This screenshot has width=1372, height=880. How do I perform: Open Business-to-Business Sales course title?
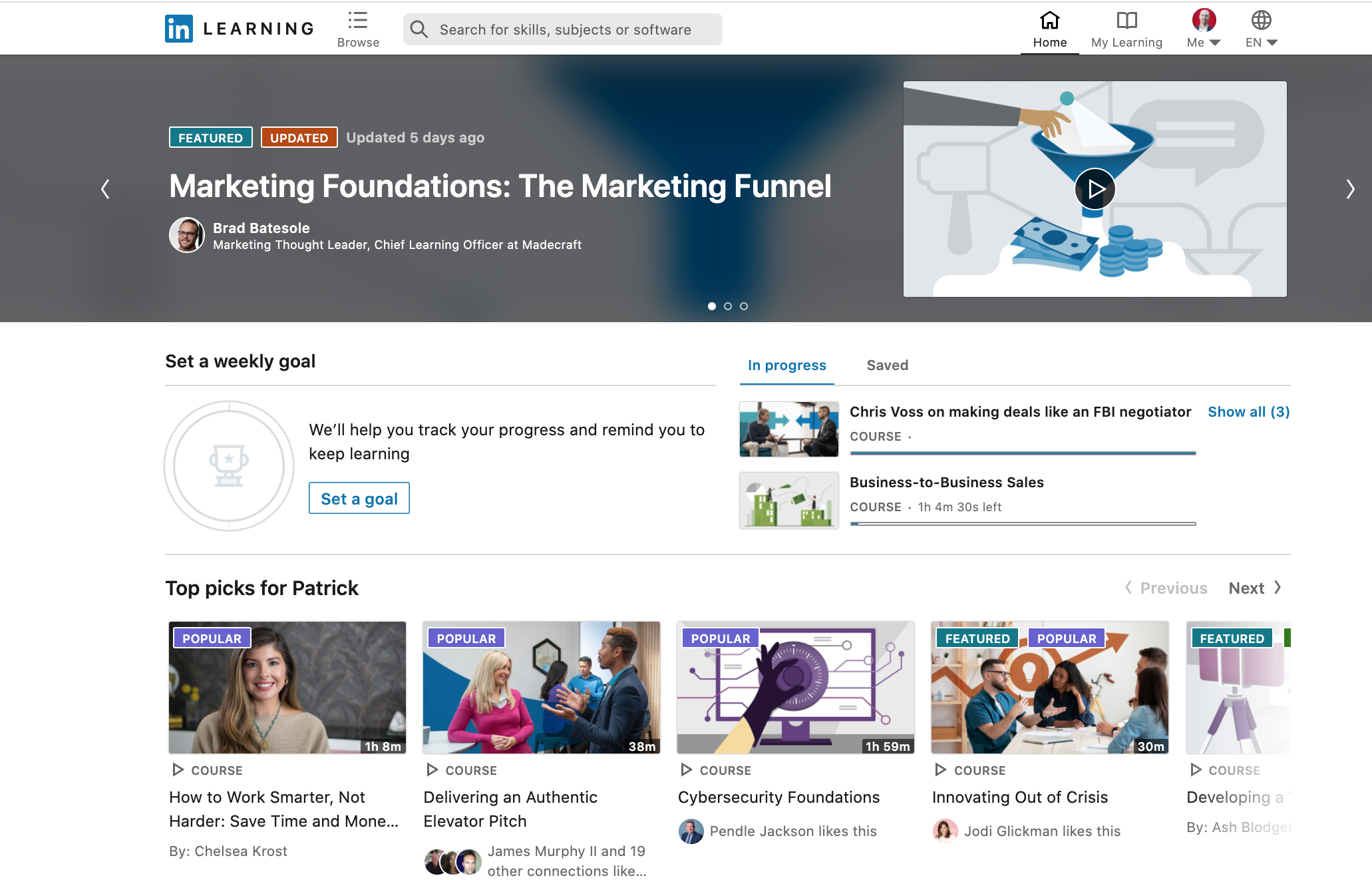pos(947,483)
